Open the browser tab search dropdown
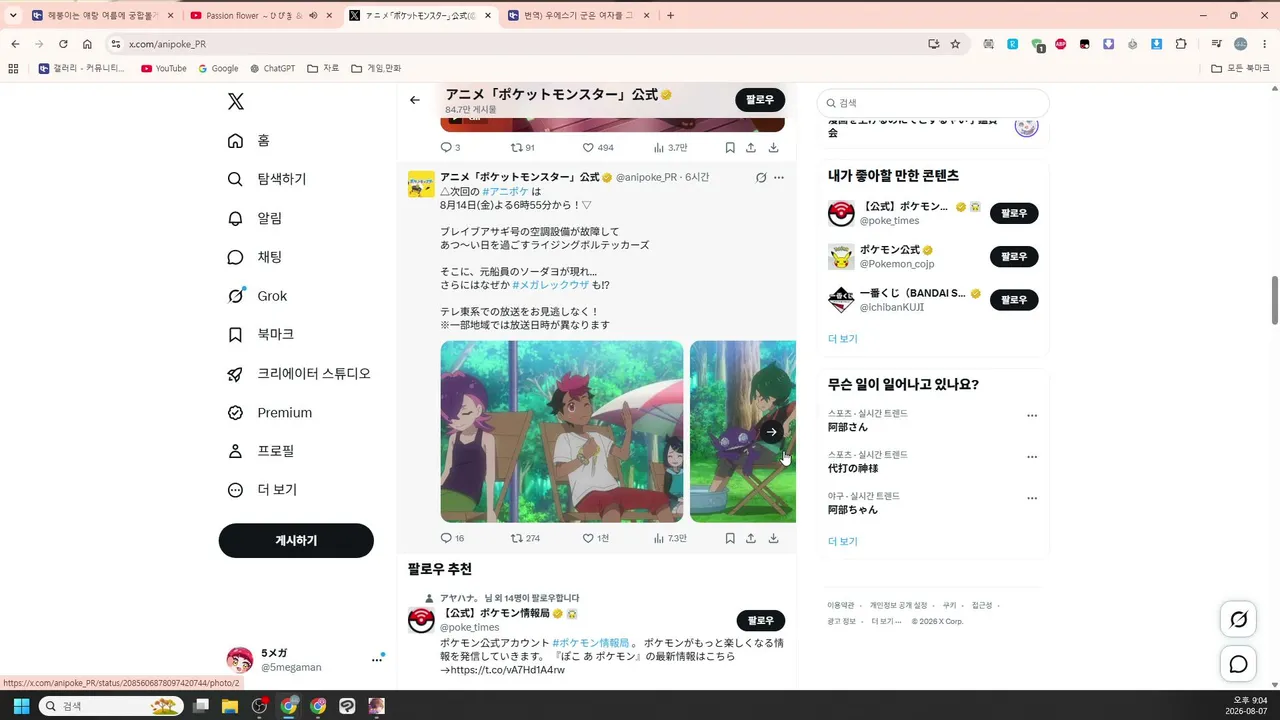This screenshot has height=720, width=1280. [x=13, y=16]
